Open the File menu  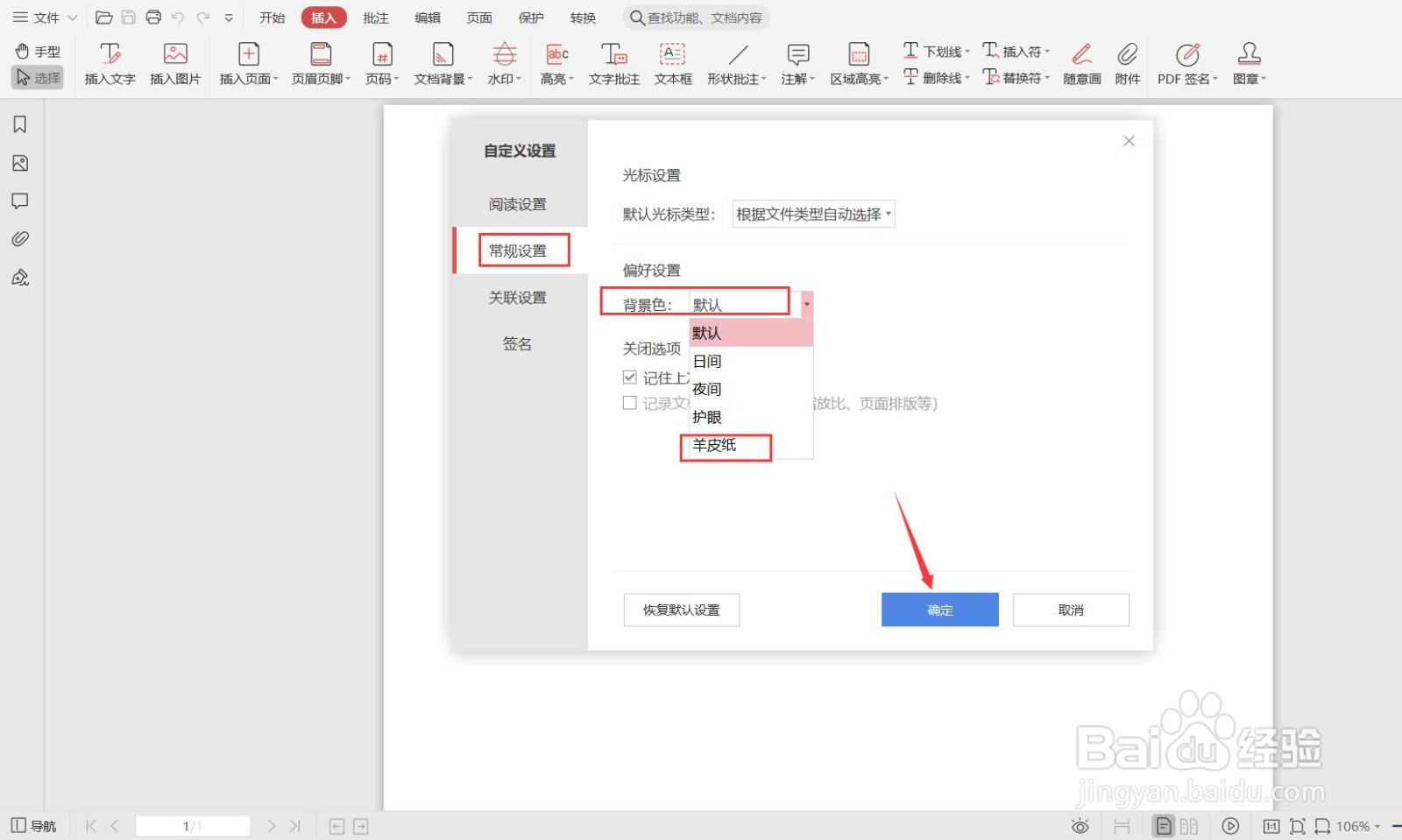coord(45,18)
